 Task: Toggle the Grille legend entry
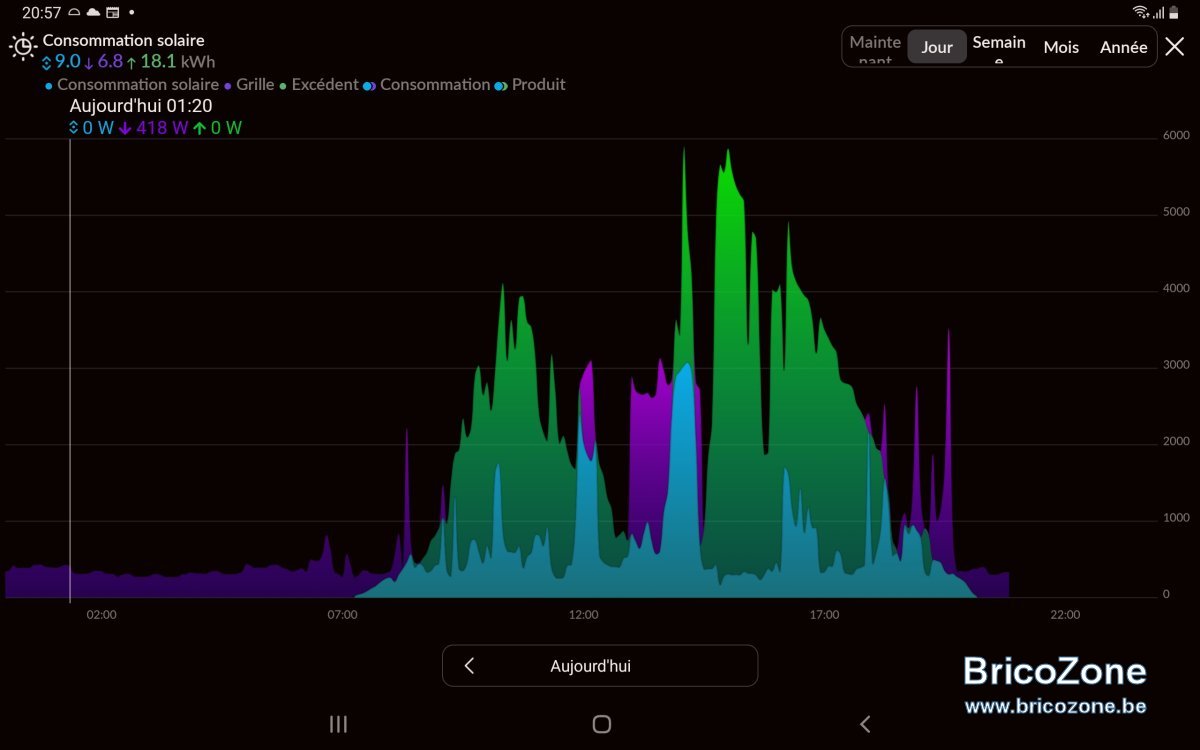[249, 85]
